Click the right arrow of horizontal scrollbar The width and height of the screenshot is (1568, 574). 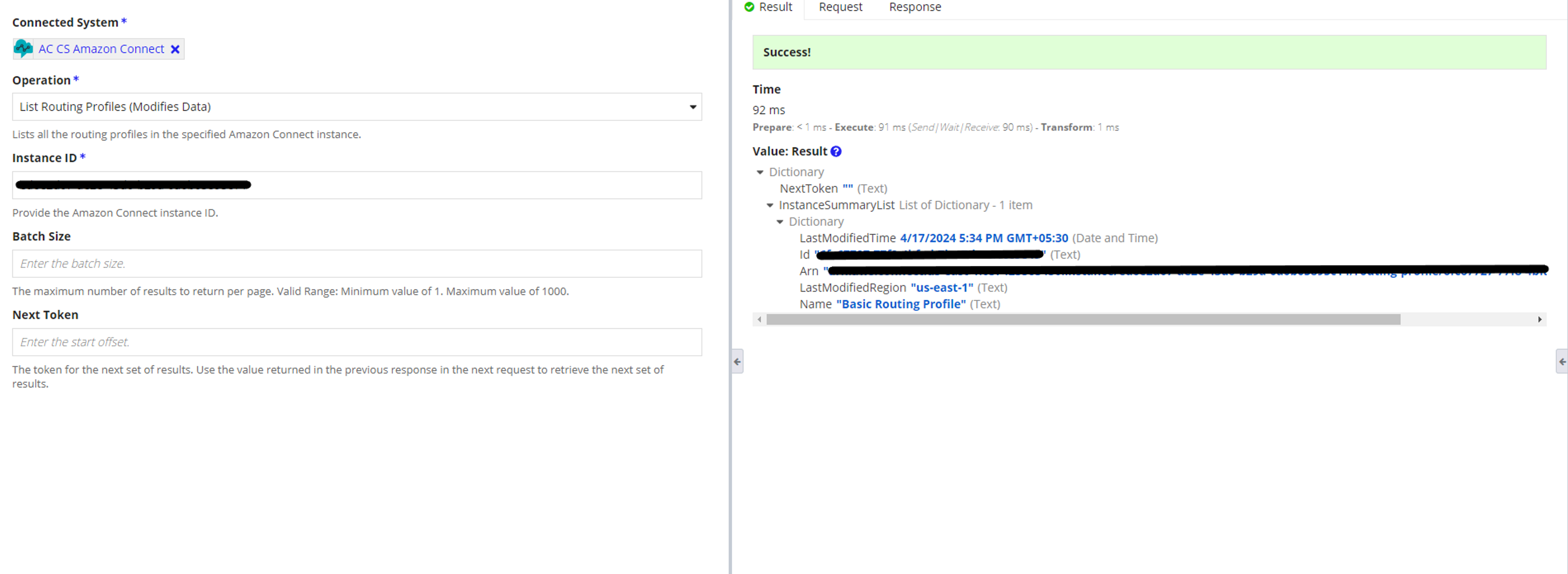point(1539,319)
